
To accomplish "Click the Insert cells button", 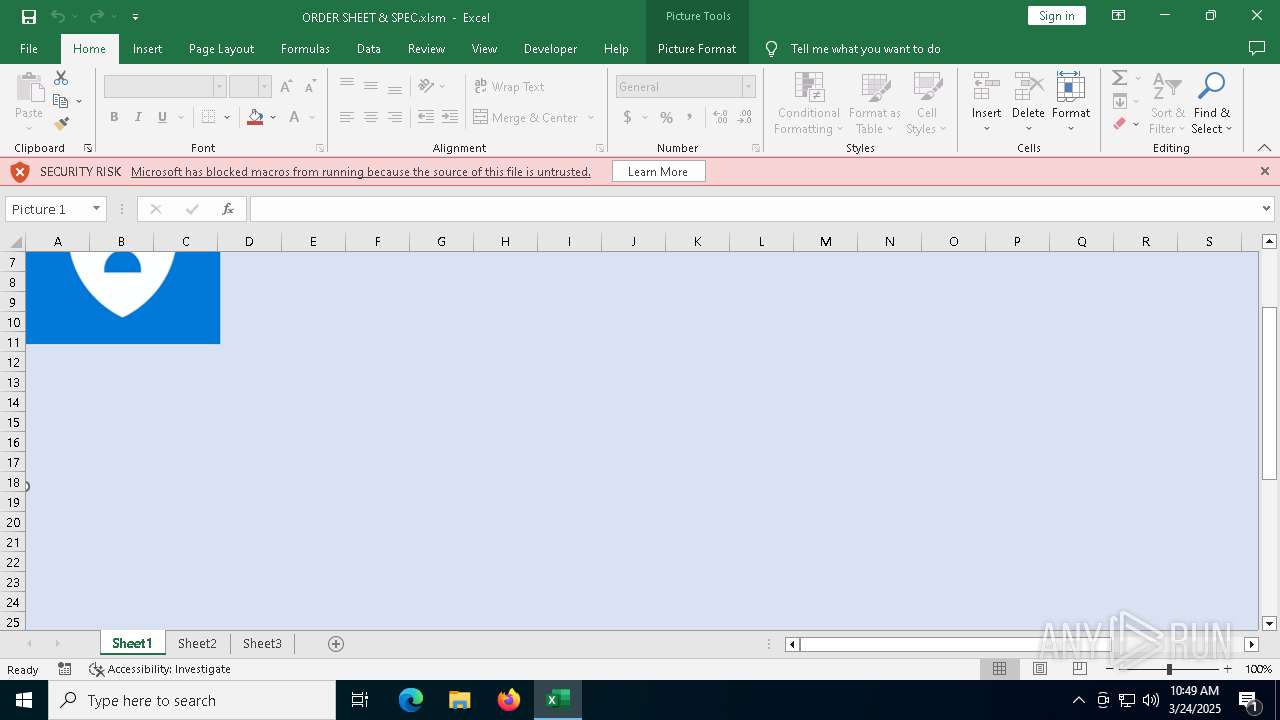I will pyautogui.click(x=986, y=103).
